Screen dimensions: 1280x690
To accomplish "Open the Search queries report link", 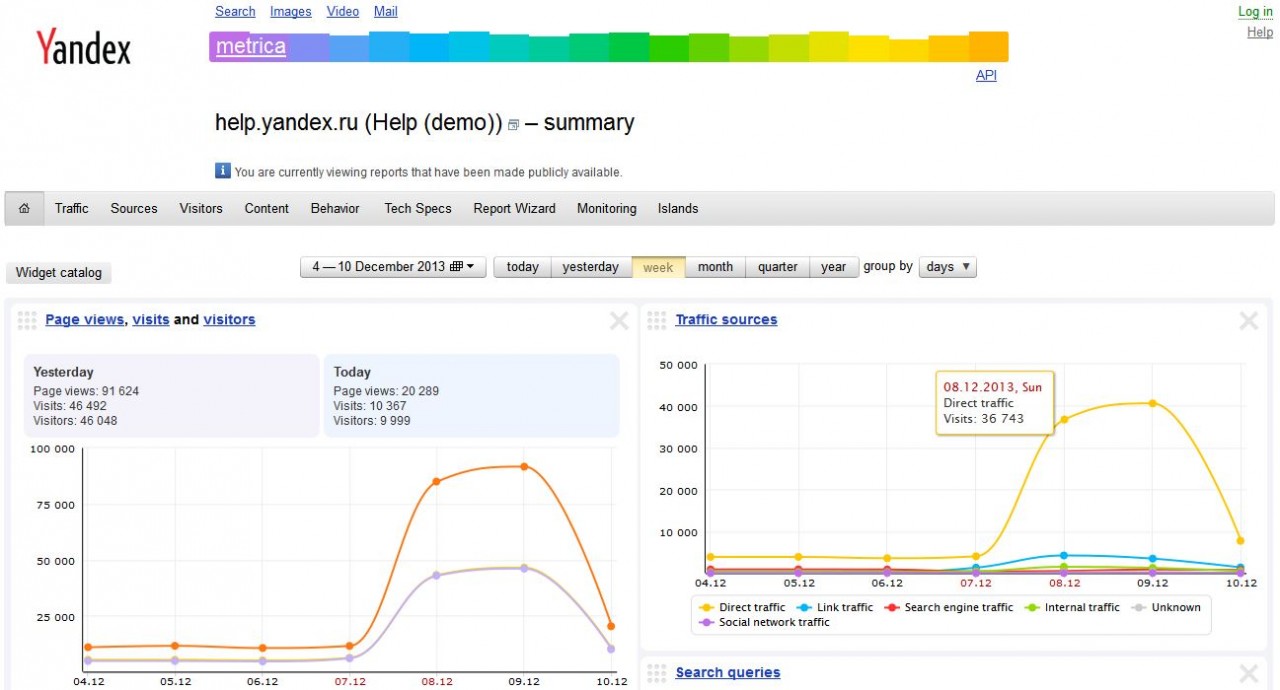I will click(728, 673).
